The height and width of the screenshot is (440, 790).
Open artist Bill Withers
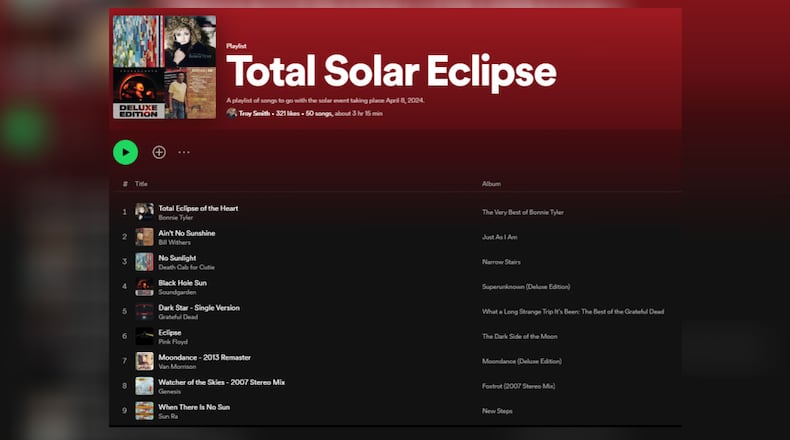point(174,242)
